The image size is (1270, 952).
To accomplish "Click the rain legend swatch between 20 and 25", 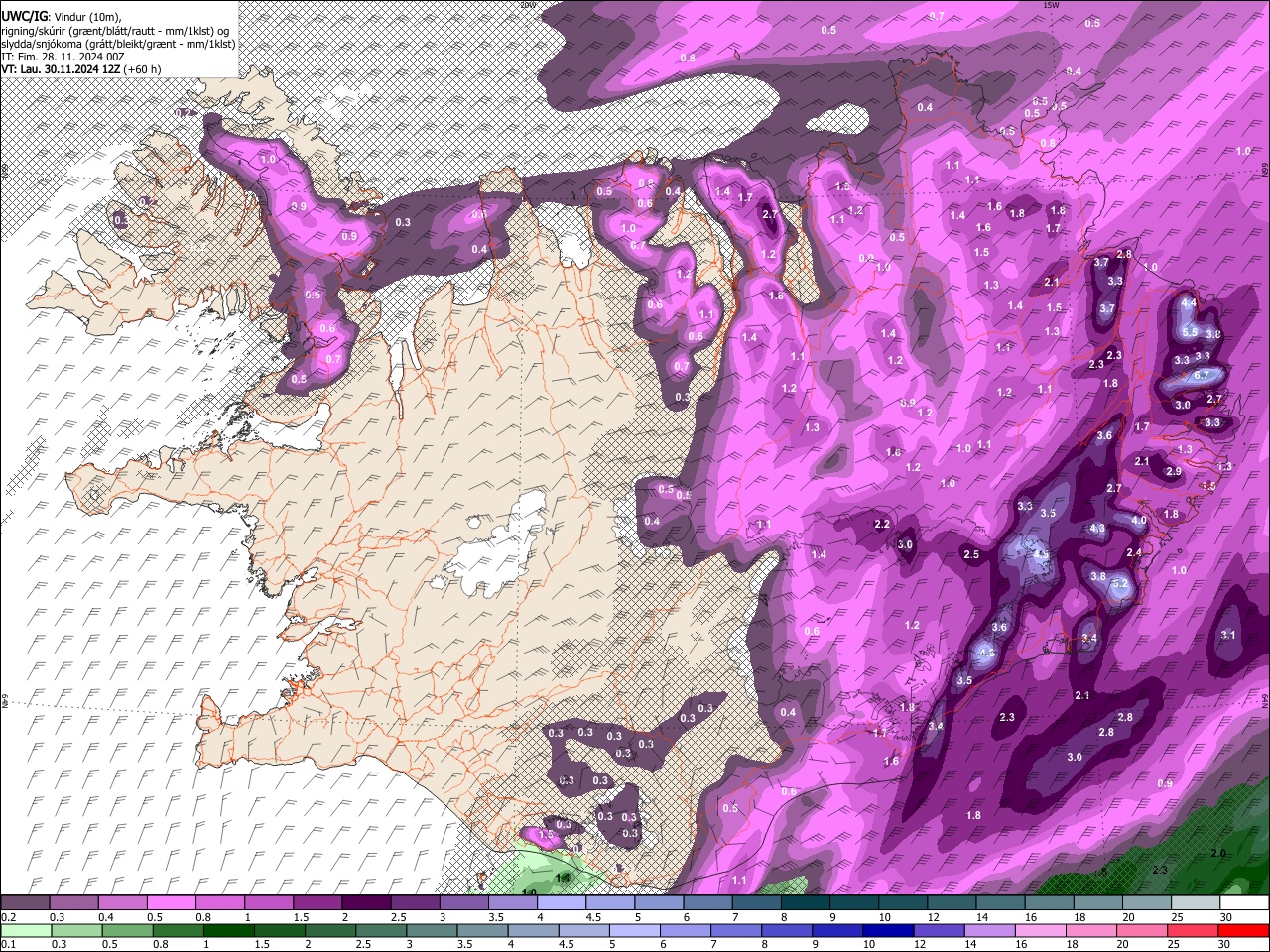I will point(1143,930).
